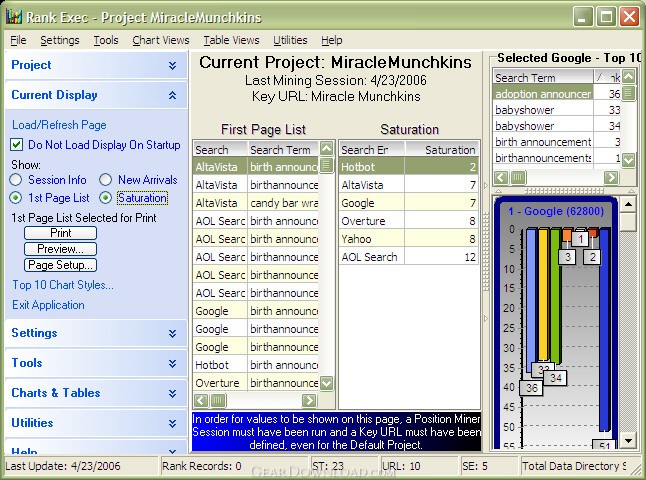Image resolution: width=646 pixels, height=480 pixels.
Task: Select the 1st Page List radio button
Action: (x=16, y=198)
